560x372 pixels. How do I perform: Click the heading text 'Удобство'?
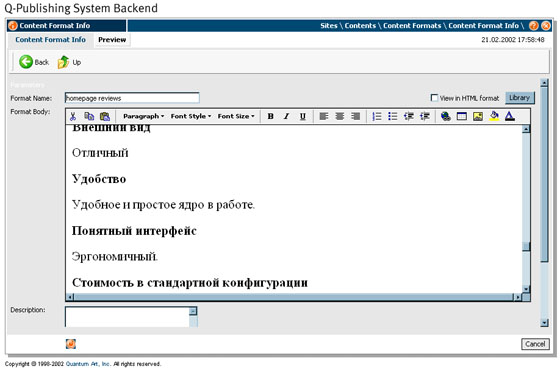tap(99, 179)
